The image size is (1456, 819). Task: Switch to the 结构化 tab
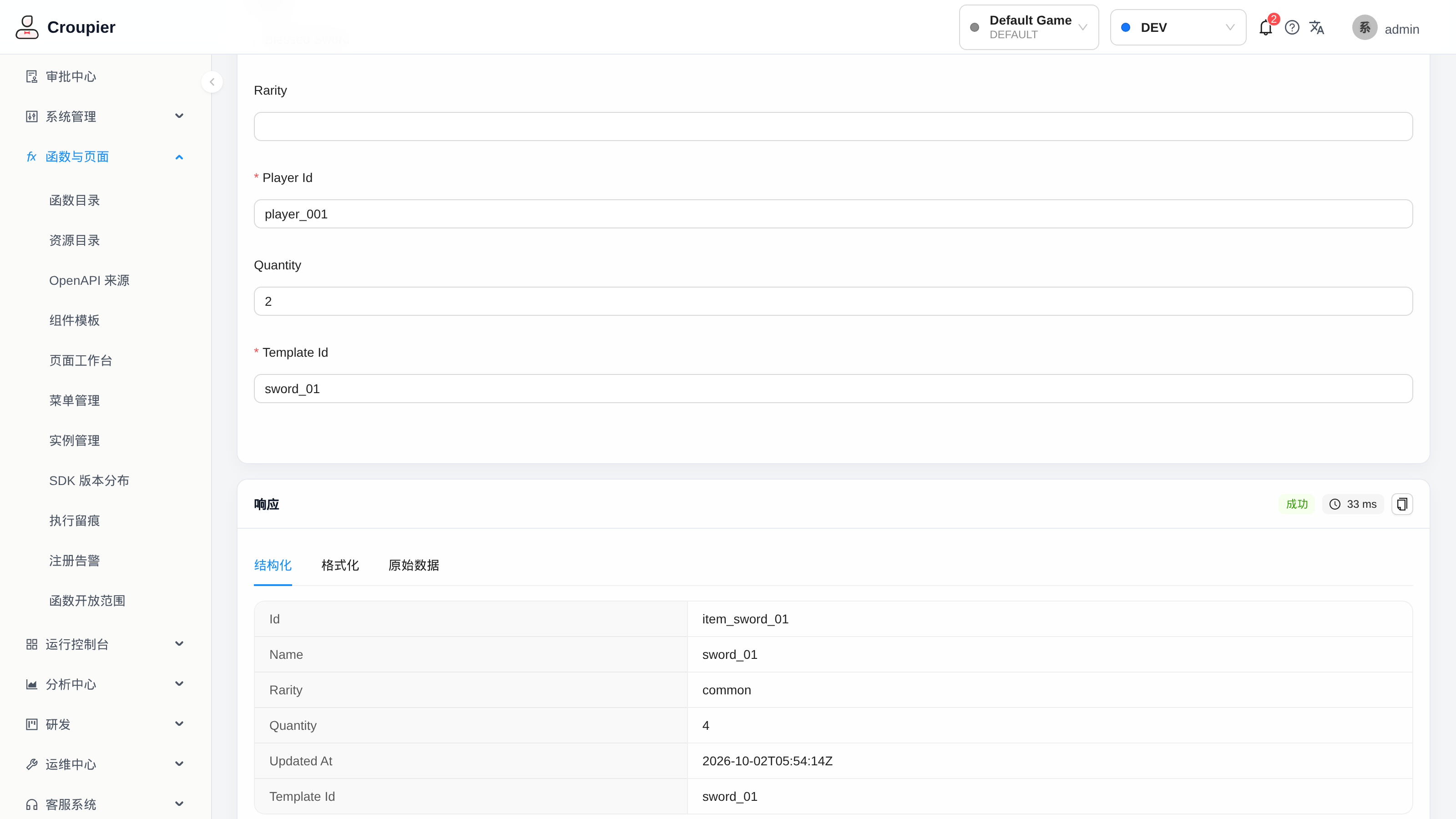tap(273, 565)
